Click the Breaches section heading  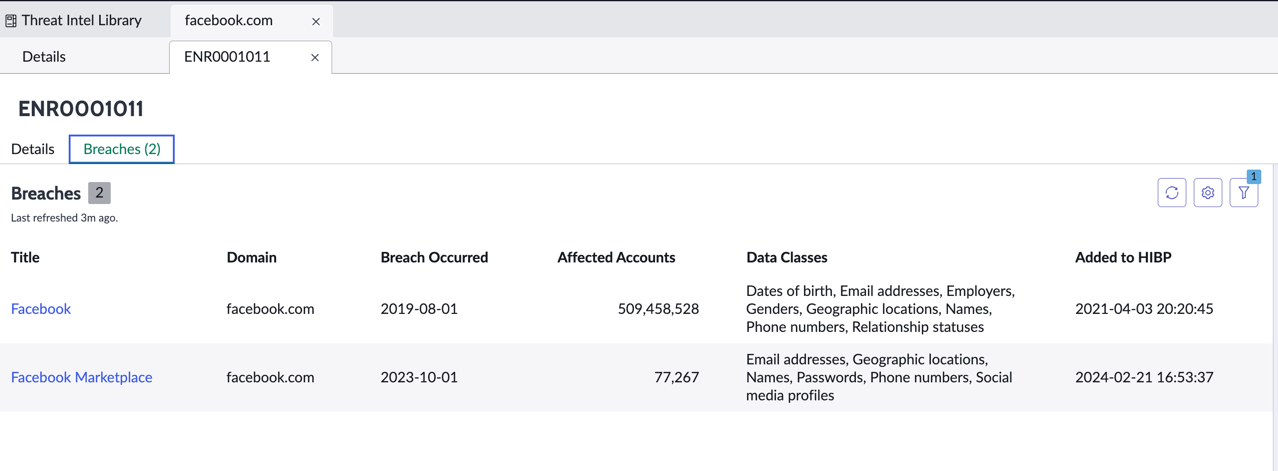coord(46,193)
